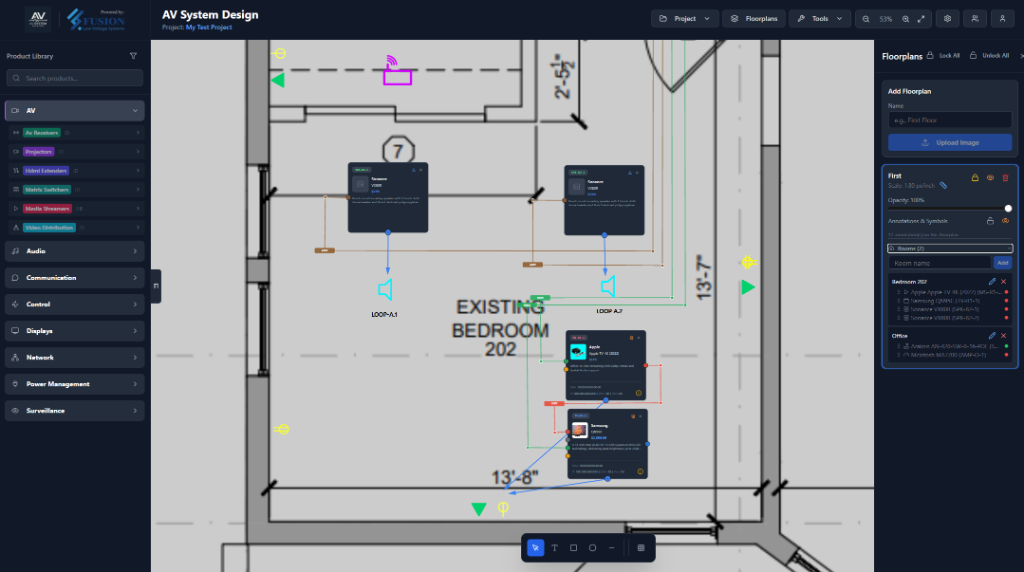Viewport: 1024px width, 572px height.
Task: Toggle grid icon in bottom toolbar
Action: pyautogui.click(x=641, y=548)
